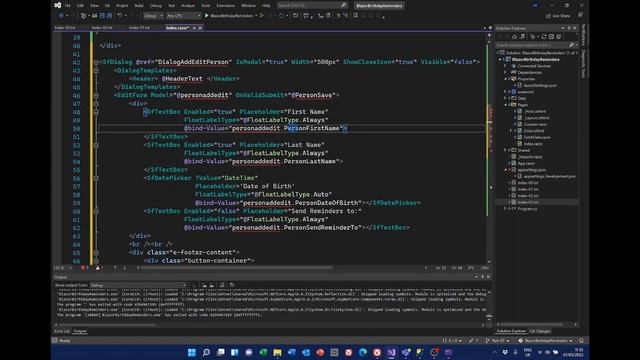Open the Notifications side tab
The width and height of the screenshot is (640, 360).
point(583,35)
